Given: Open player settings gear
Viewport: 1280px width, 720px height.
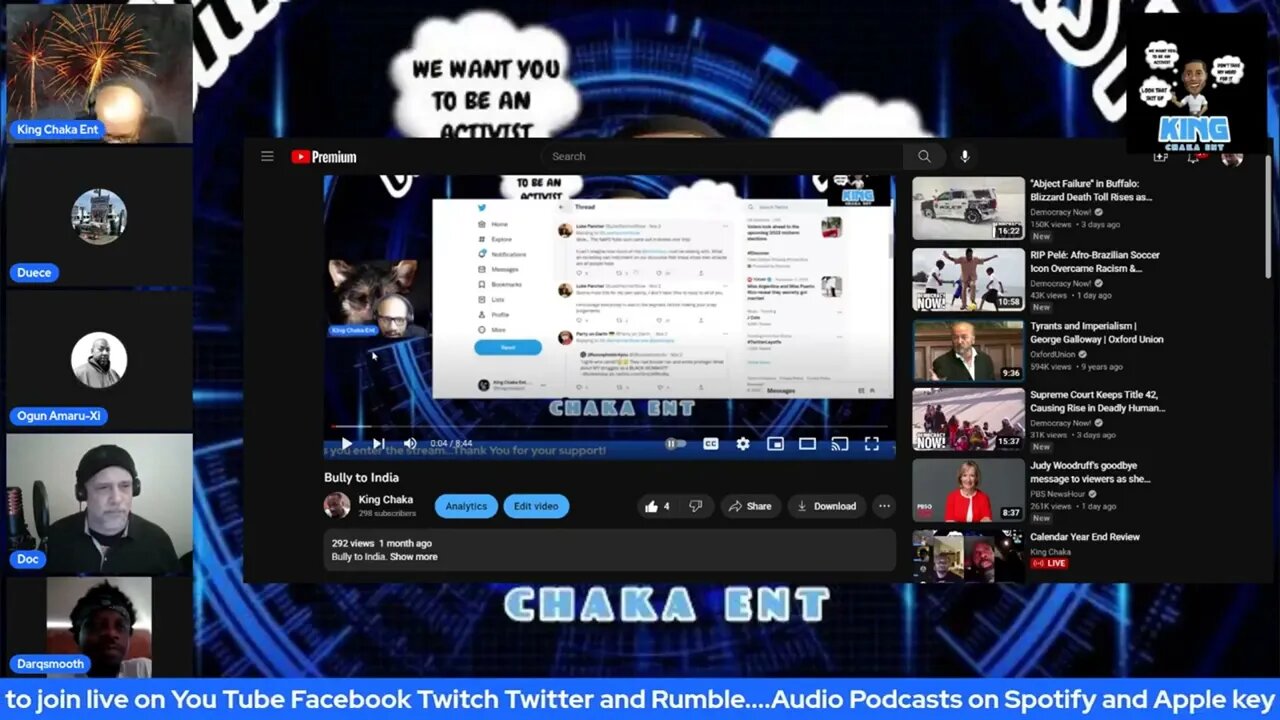Looking at the screenshot, I should coord(743,444).
